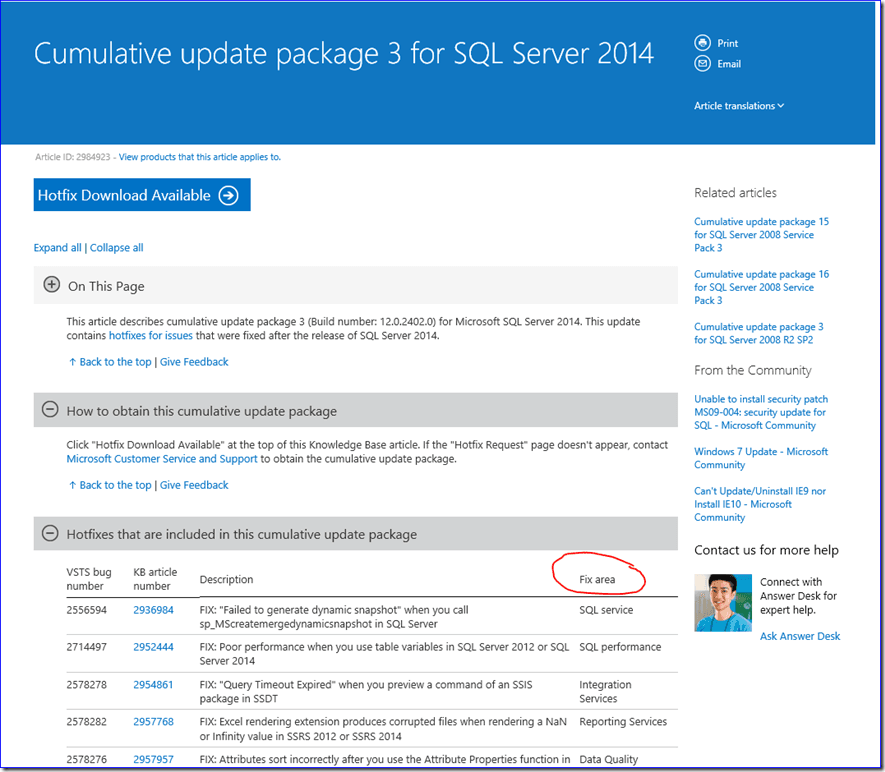Open Windows 7 Update - Microsoft Community link

point(761,458)
